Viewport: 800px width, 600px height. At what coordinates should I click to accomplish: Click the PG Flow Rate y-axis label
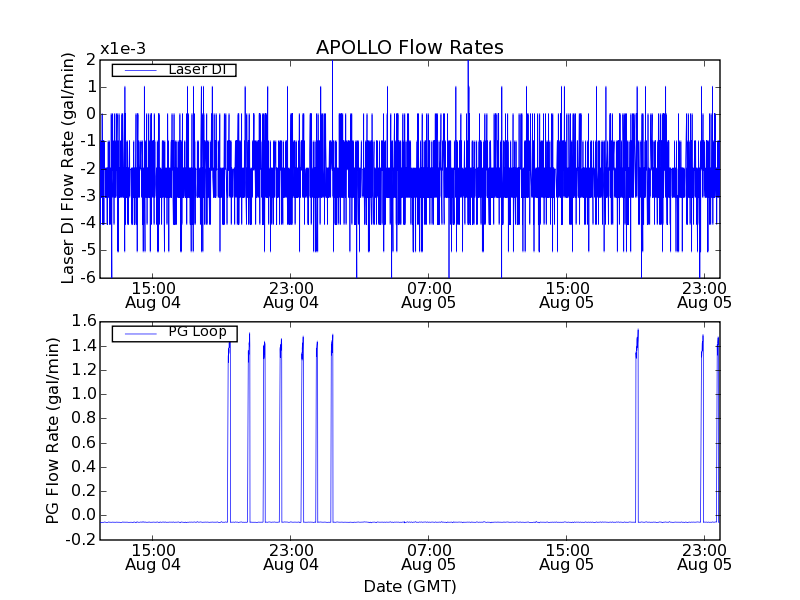pyautogui.click(x=53, y=432)
